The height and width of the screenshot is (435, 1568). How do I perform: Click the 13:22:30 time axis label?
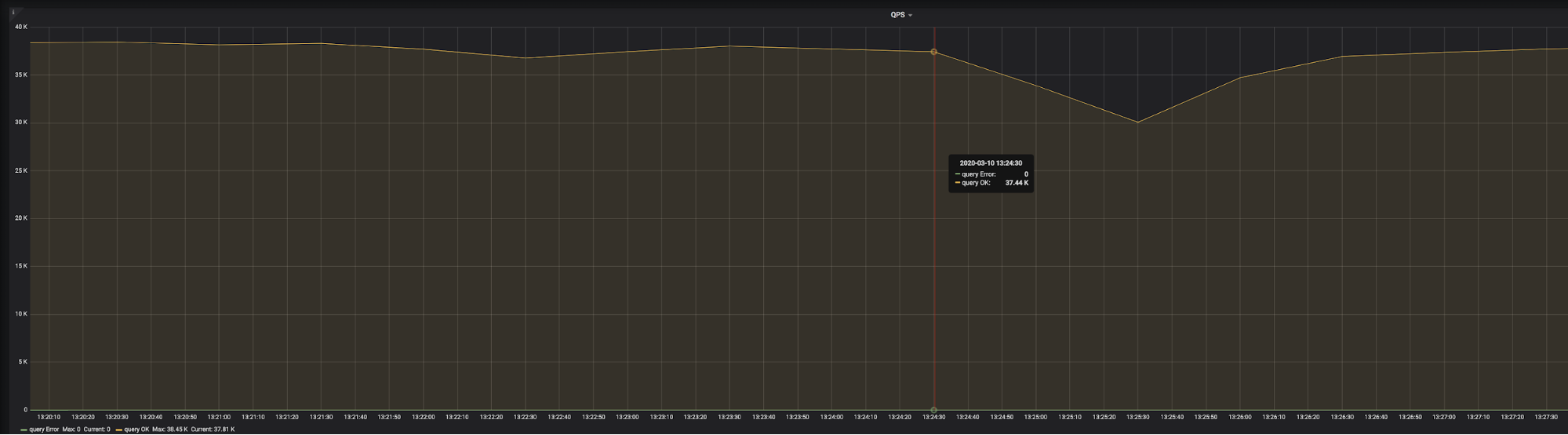point(526,418)
